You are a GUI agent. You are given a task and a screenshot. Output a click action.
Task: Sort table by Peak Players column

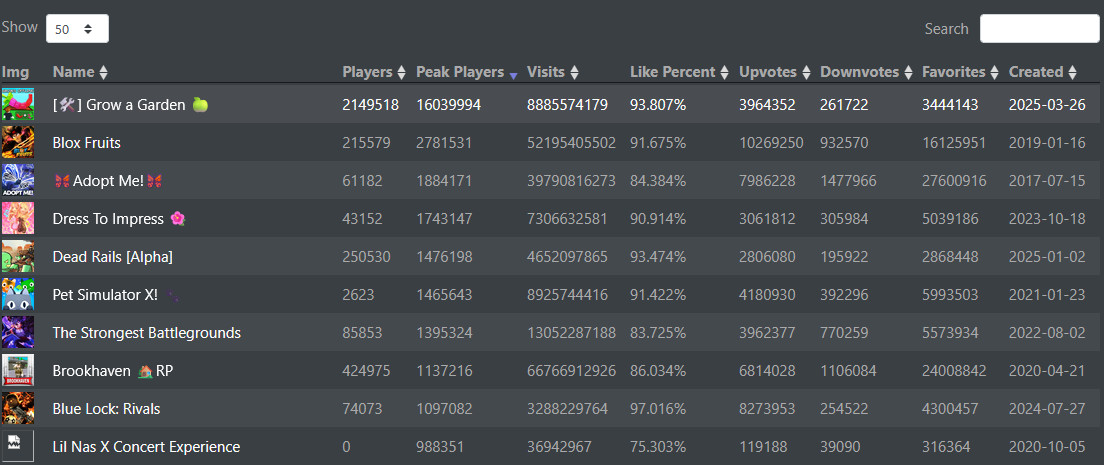467,72
